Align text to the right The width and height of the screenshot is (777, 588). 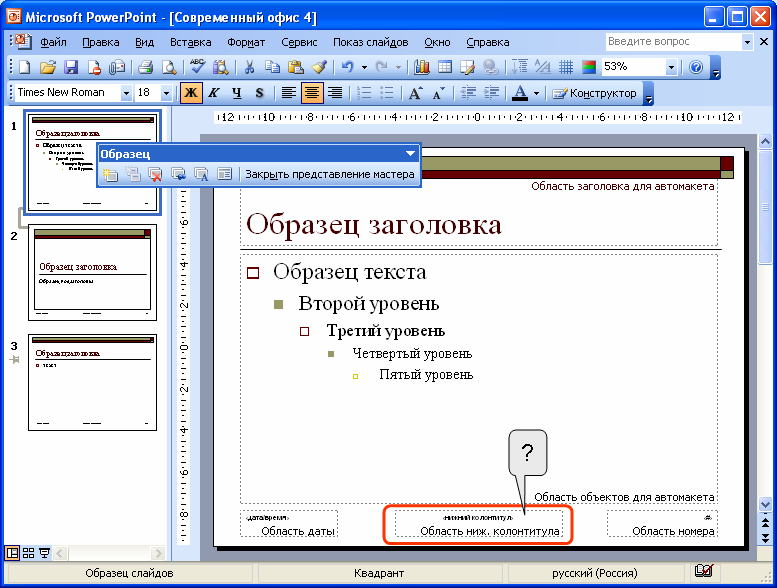coord(335,93)
